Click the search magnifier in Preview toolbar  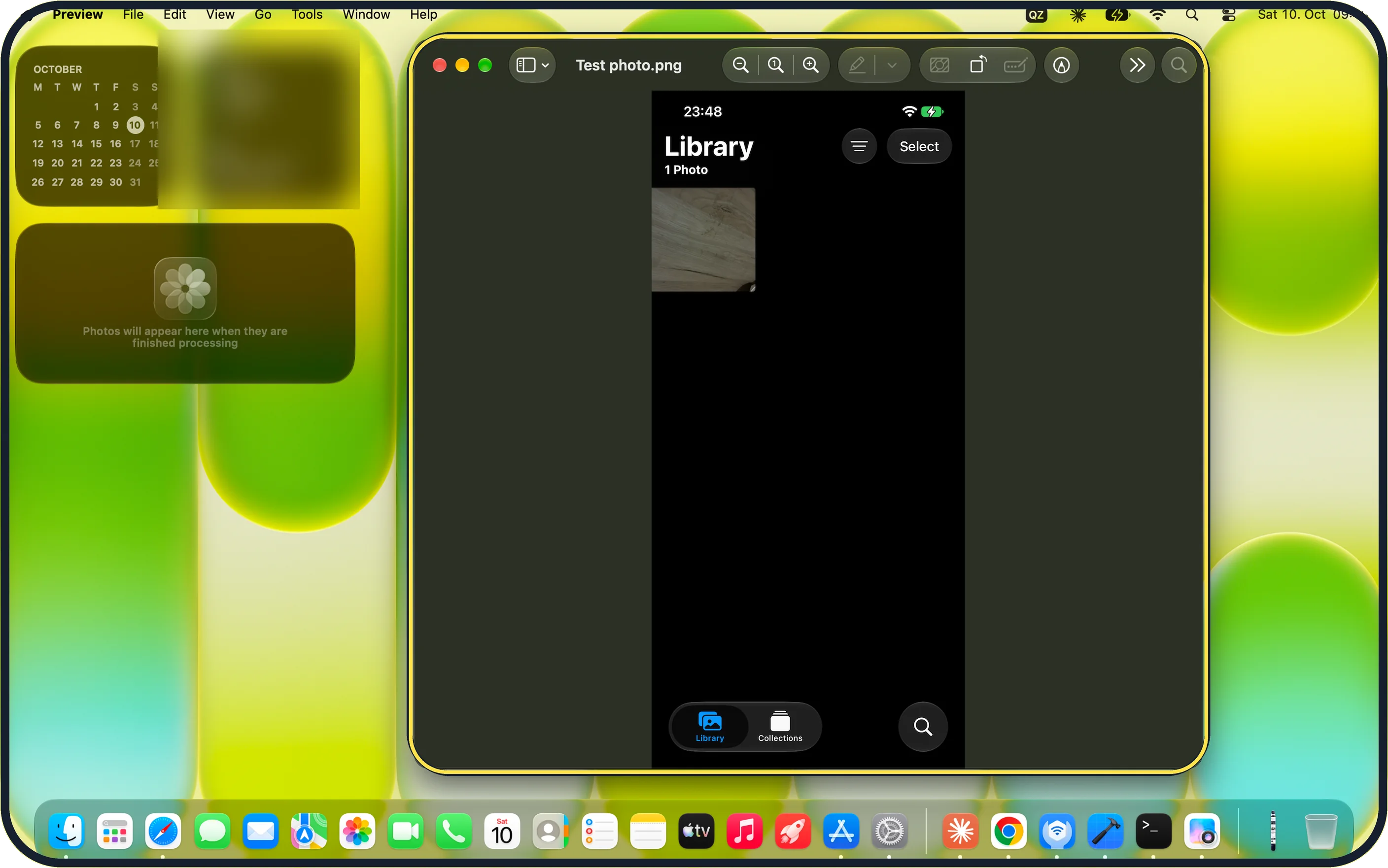[1179, 66]
